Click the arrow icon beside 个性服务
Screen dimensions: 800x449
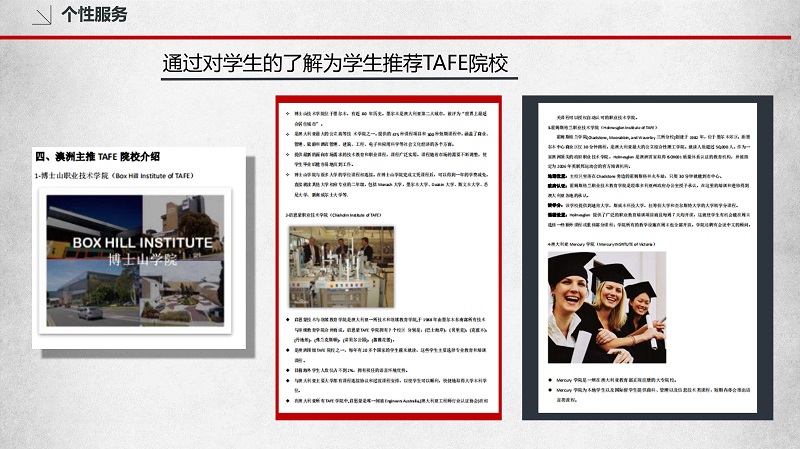tap(41, 15)
